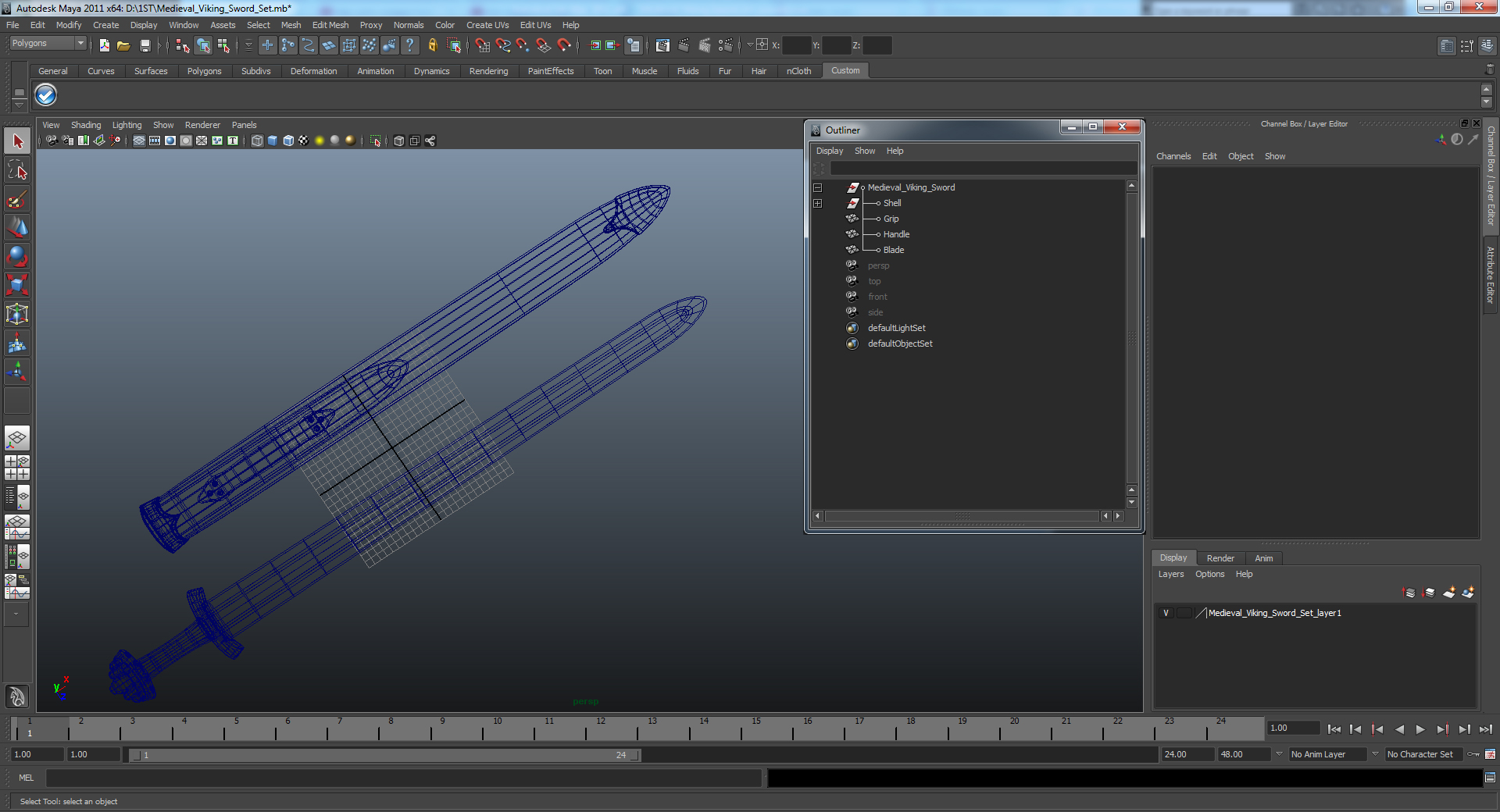This screenshot has width=1500, height=812.
Task: Click the Layers menu in Layer Editor
Action: (1170, 574)
